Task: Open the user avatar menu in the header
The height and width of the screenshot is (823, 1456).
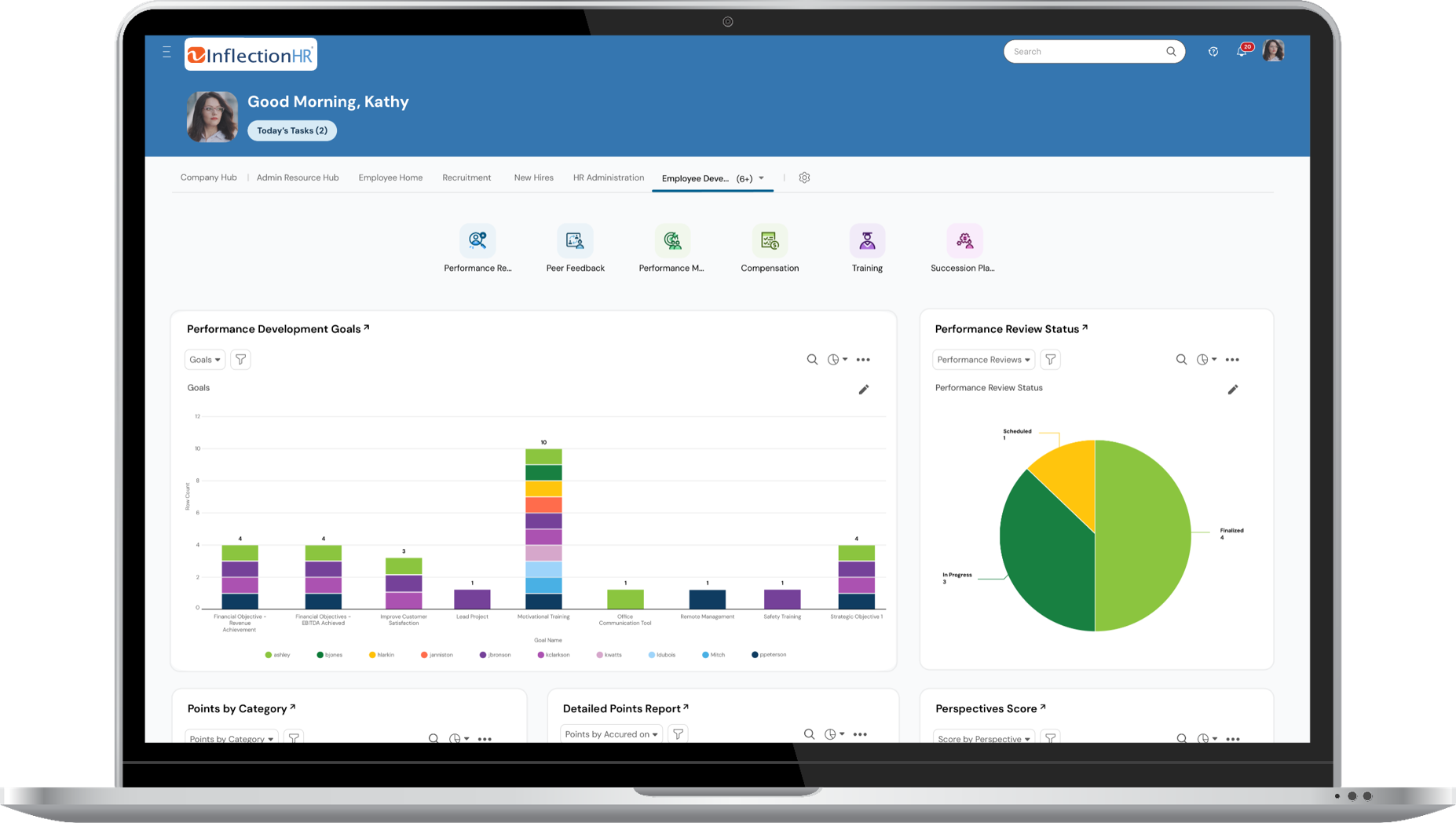Action: tap(1273, 51)
